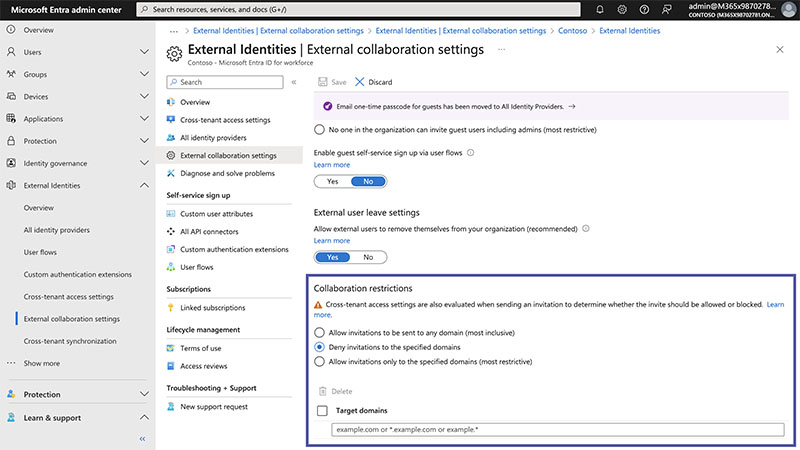
Task: Select No one can invite guests option
Action: (x=319, y=130)
